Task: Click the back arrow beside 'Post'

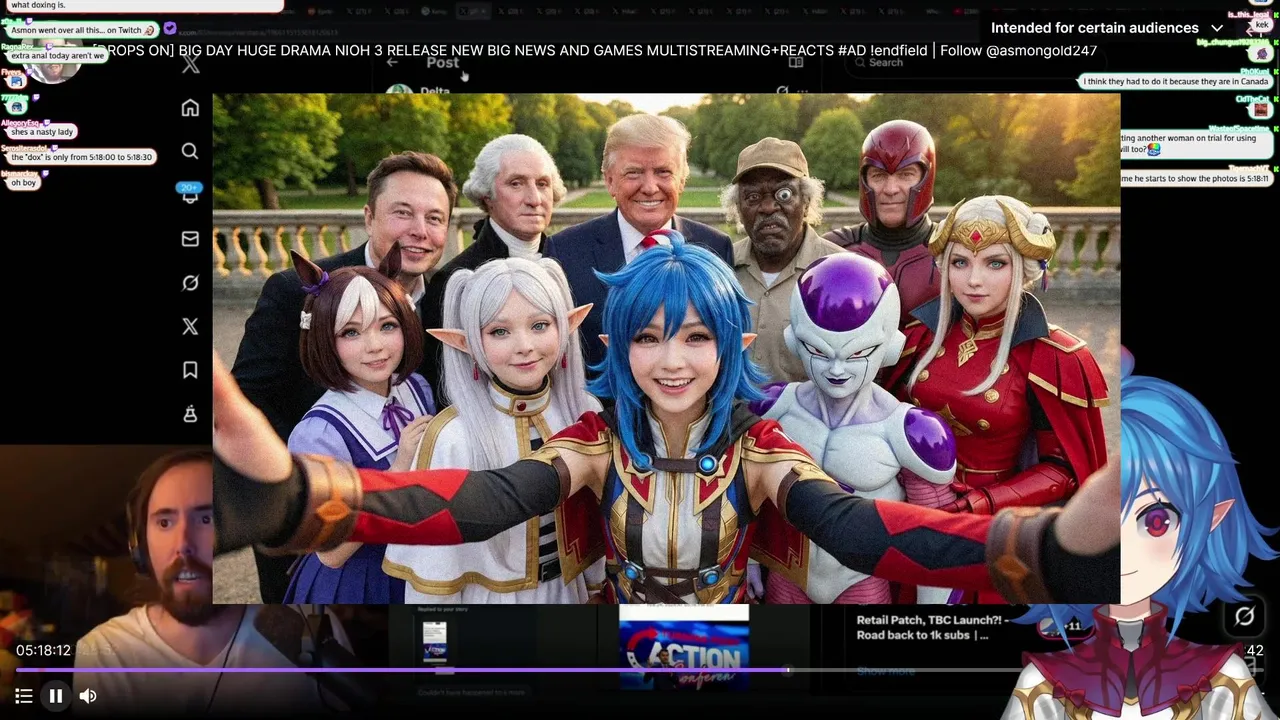Action: pos(392,62)
